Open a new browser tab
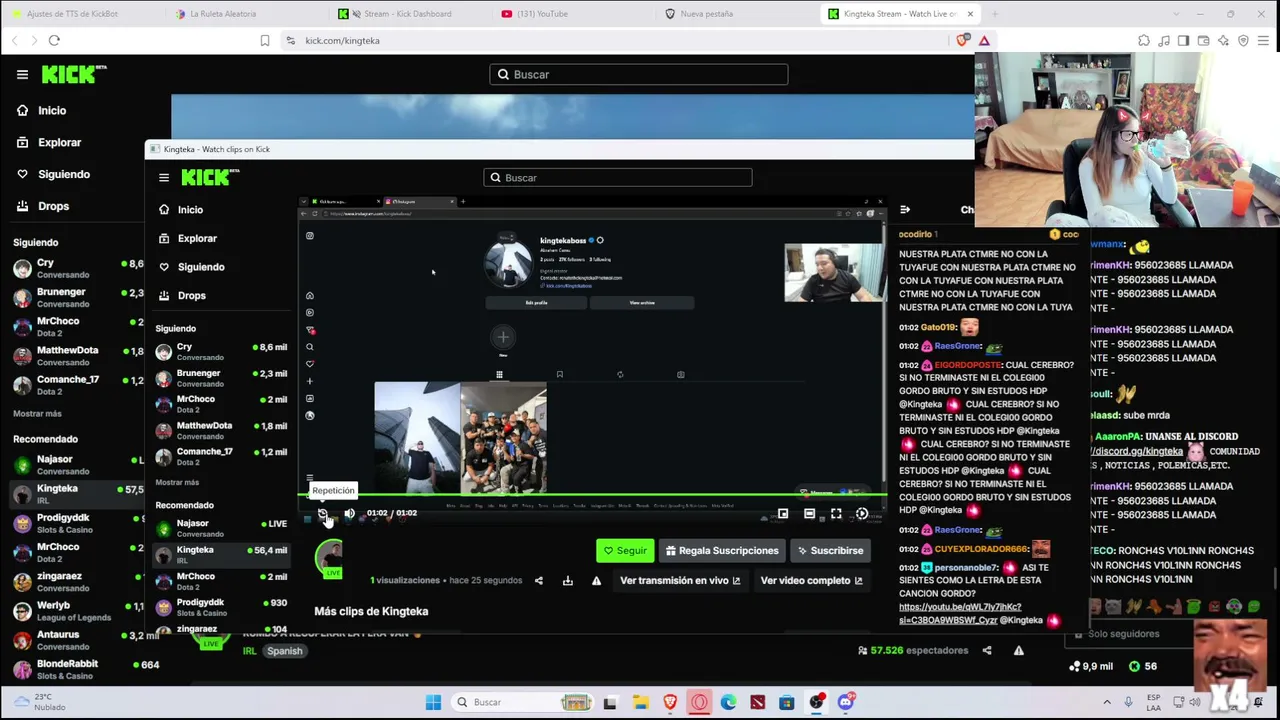Image resolution: width=1280 pixels, height=720 pixels. [x=994, y=14]
